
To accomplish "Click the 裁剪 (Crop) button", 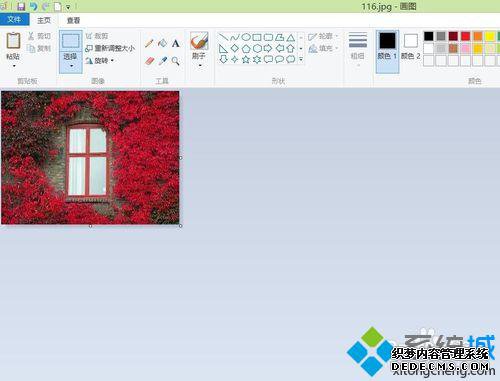I will (97, 36).
